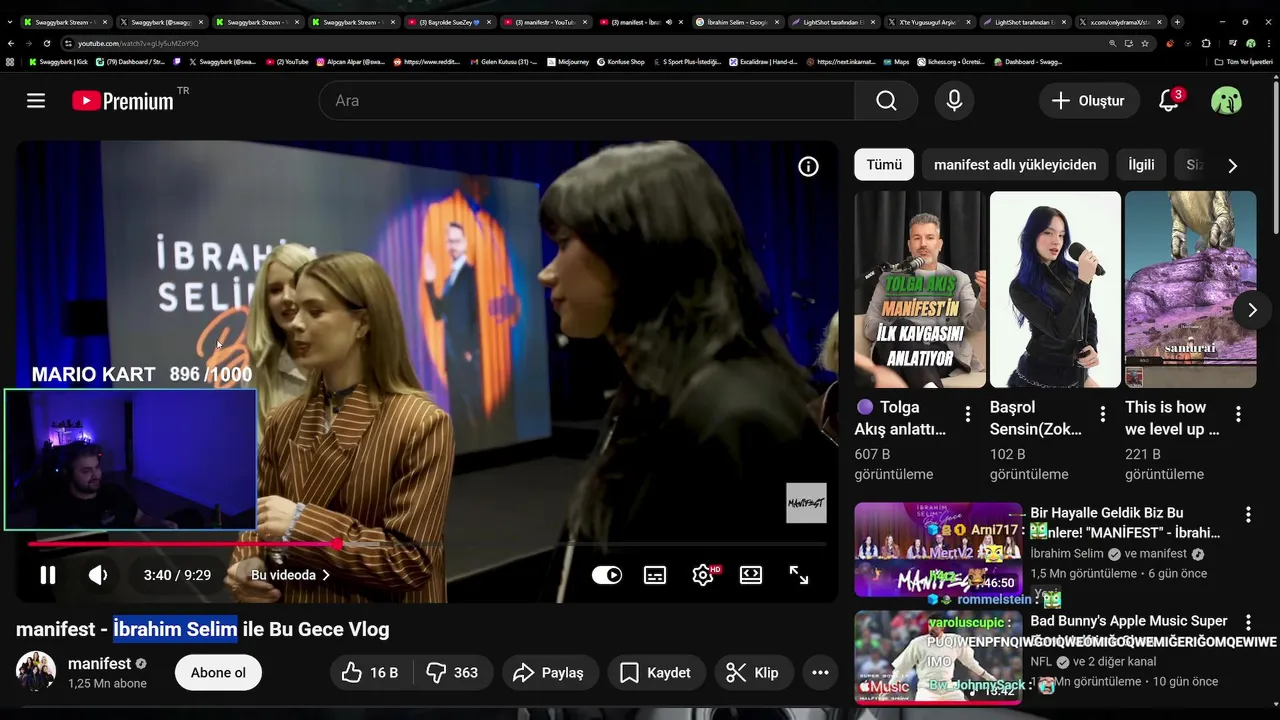
Task: Bookmark this page with star icon
Action: click(1145, 43)
